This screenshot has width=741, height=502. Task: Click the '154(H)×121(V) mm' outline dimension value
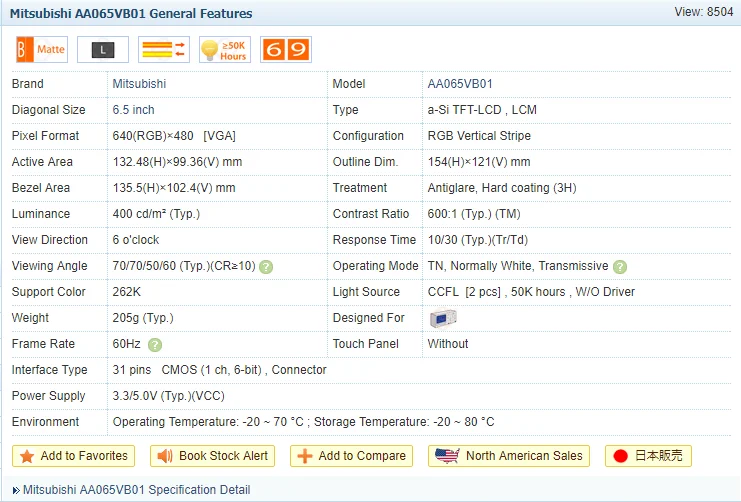coord(479,162)
